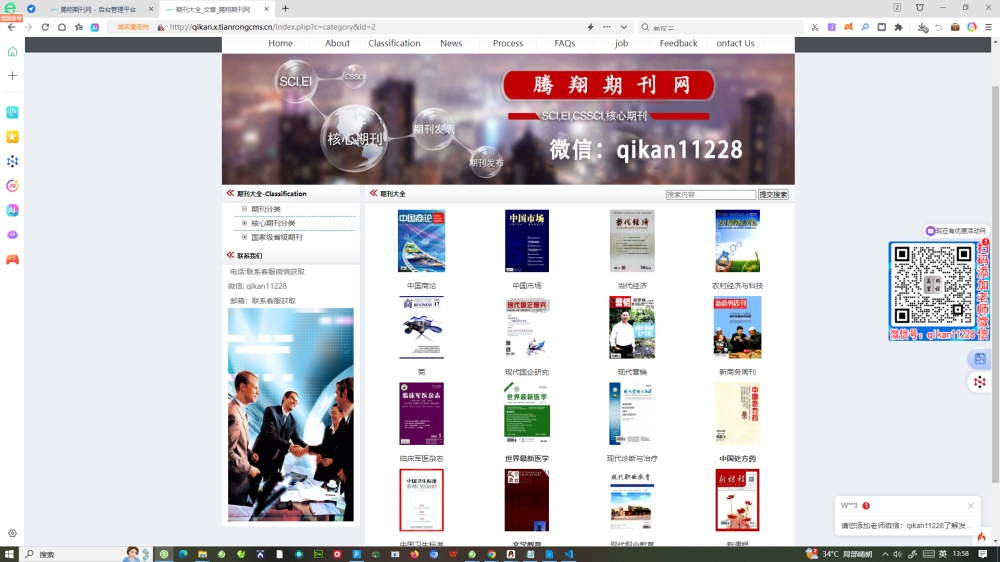The width and height of the screenshot is (1000, 562).
Task: Open the Home menu item
Action: click(x=280, y=43)
